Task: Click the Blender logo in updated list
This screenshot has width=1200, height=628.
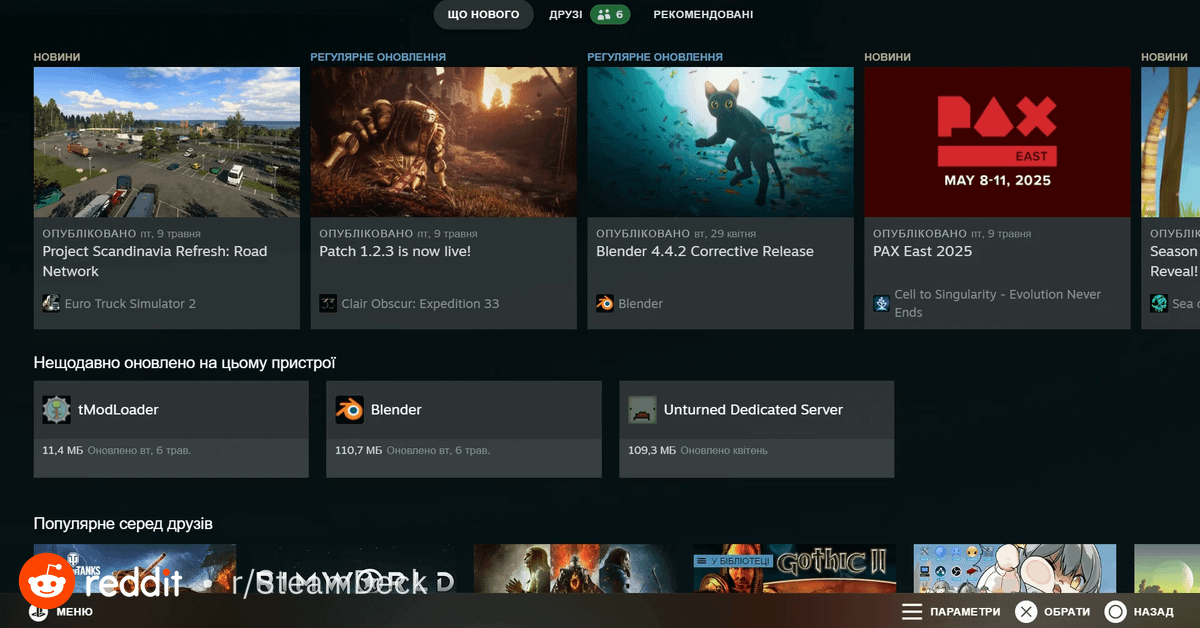Action: (x=349, y=410)
